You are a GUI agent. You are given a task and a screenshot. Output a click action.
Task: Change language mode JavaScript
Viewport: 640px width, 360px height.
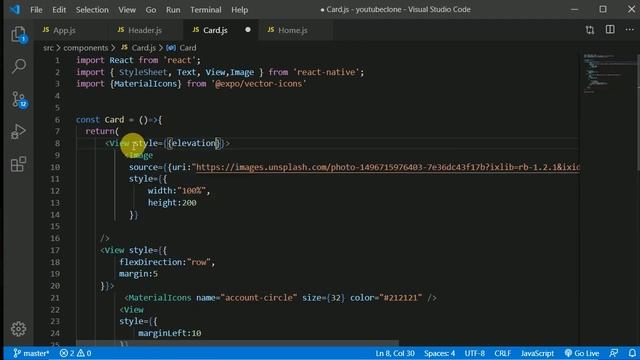537,353
